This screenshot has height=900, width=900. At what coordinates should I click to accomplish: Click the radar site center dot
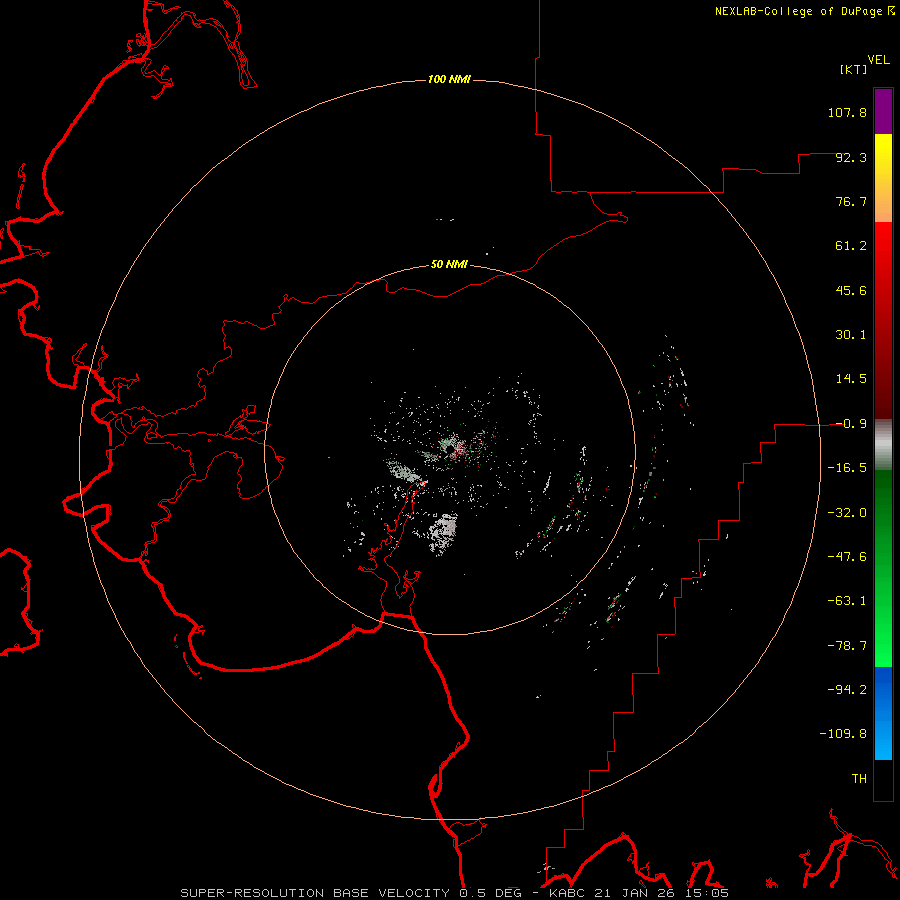451,448
